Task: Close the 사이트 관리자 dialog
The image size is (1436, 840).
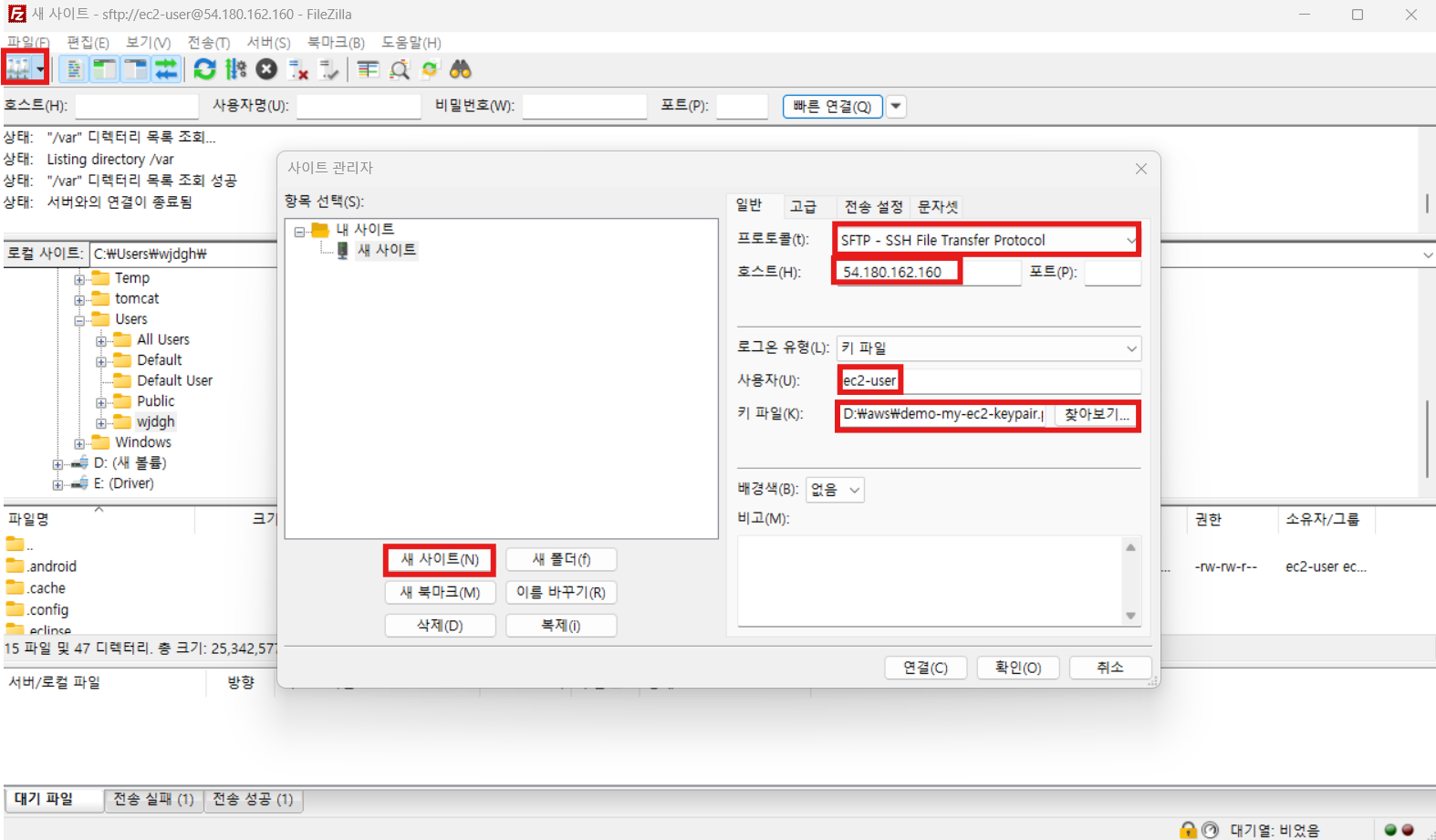Action: point(1140,169)
